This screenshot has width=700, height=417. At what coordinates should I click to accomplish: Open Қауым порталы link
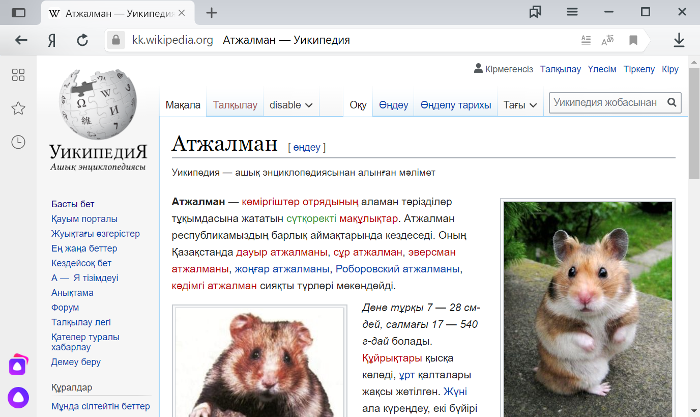pos(84,219)
